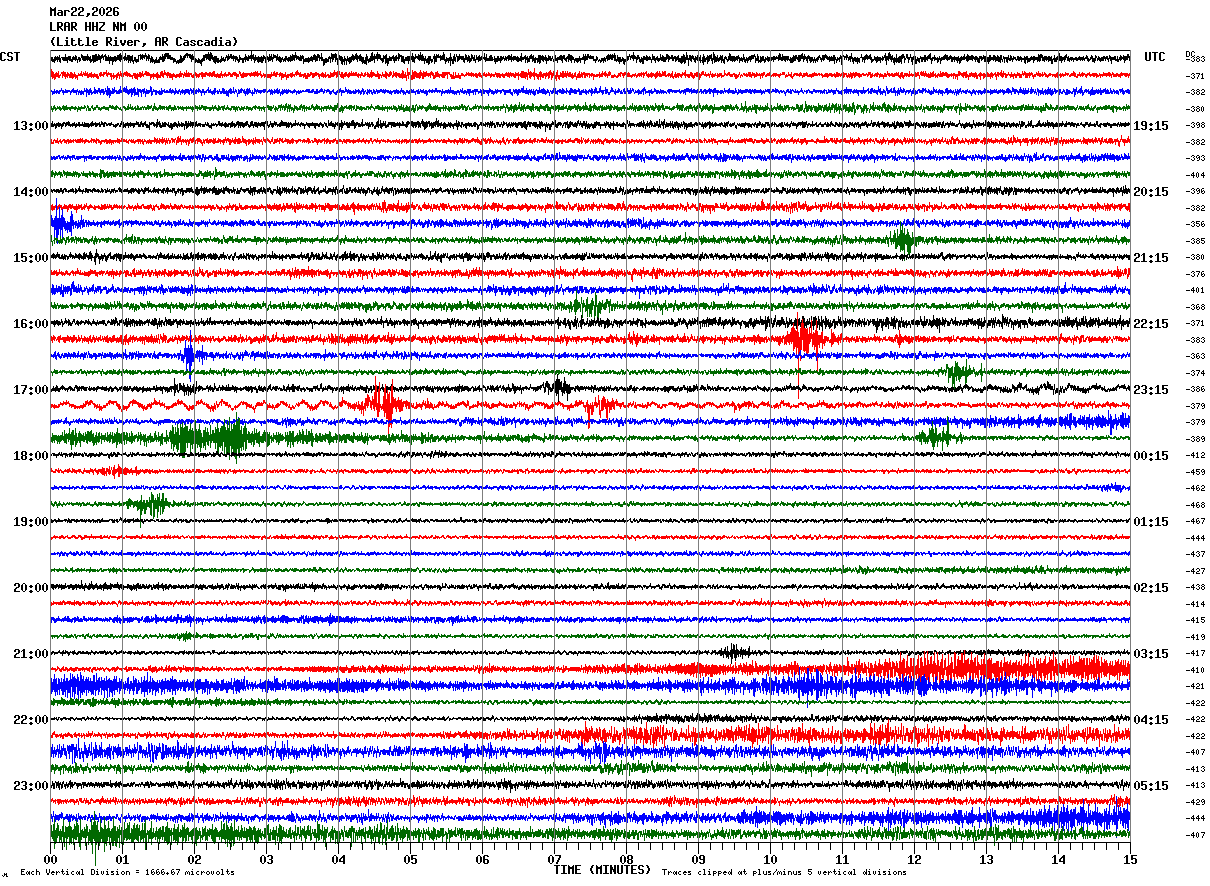Click the minute 08 axis tick label
1210x886 pixels.
coord(626,859)
